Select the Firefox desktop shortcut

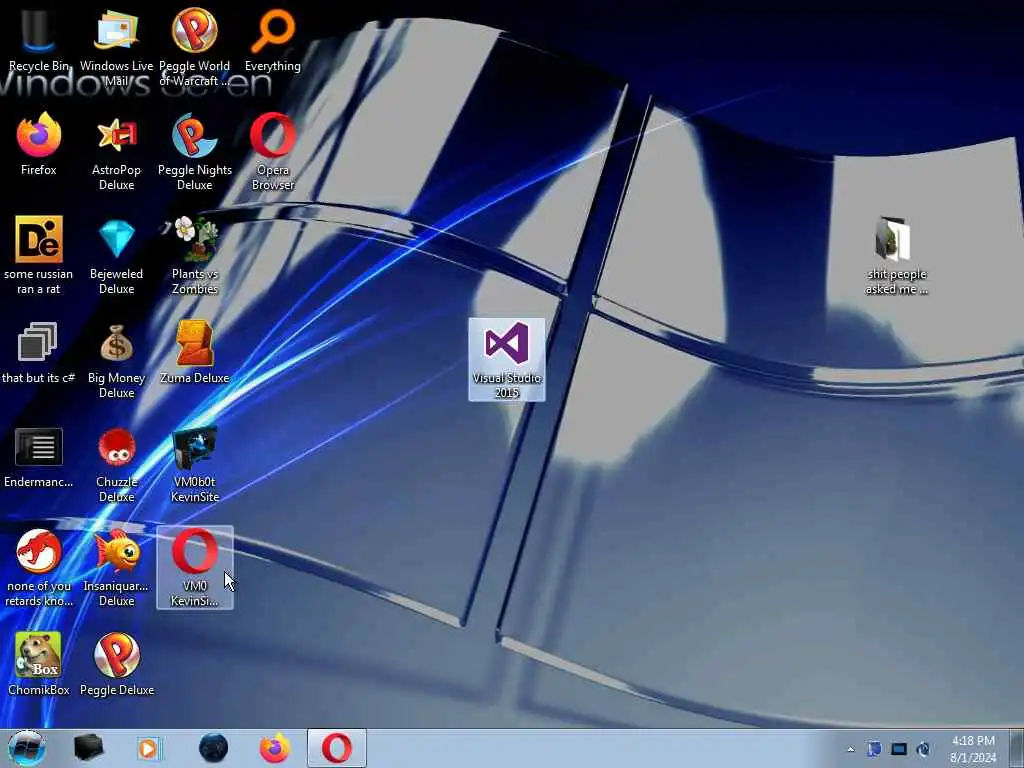tap(39, 144)
